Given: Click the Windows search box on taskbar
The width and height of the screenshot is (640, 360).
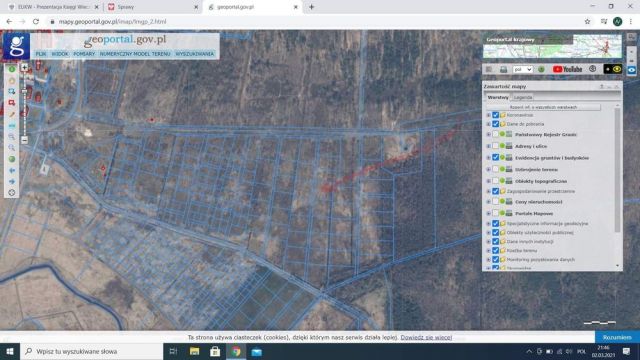Looking at the screenshot, I should (91, 351).
